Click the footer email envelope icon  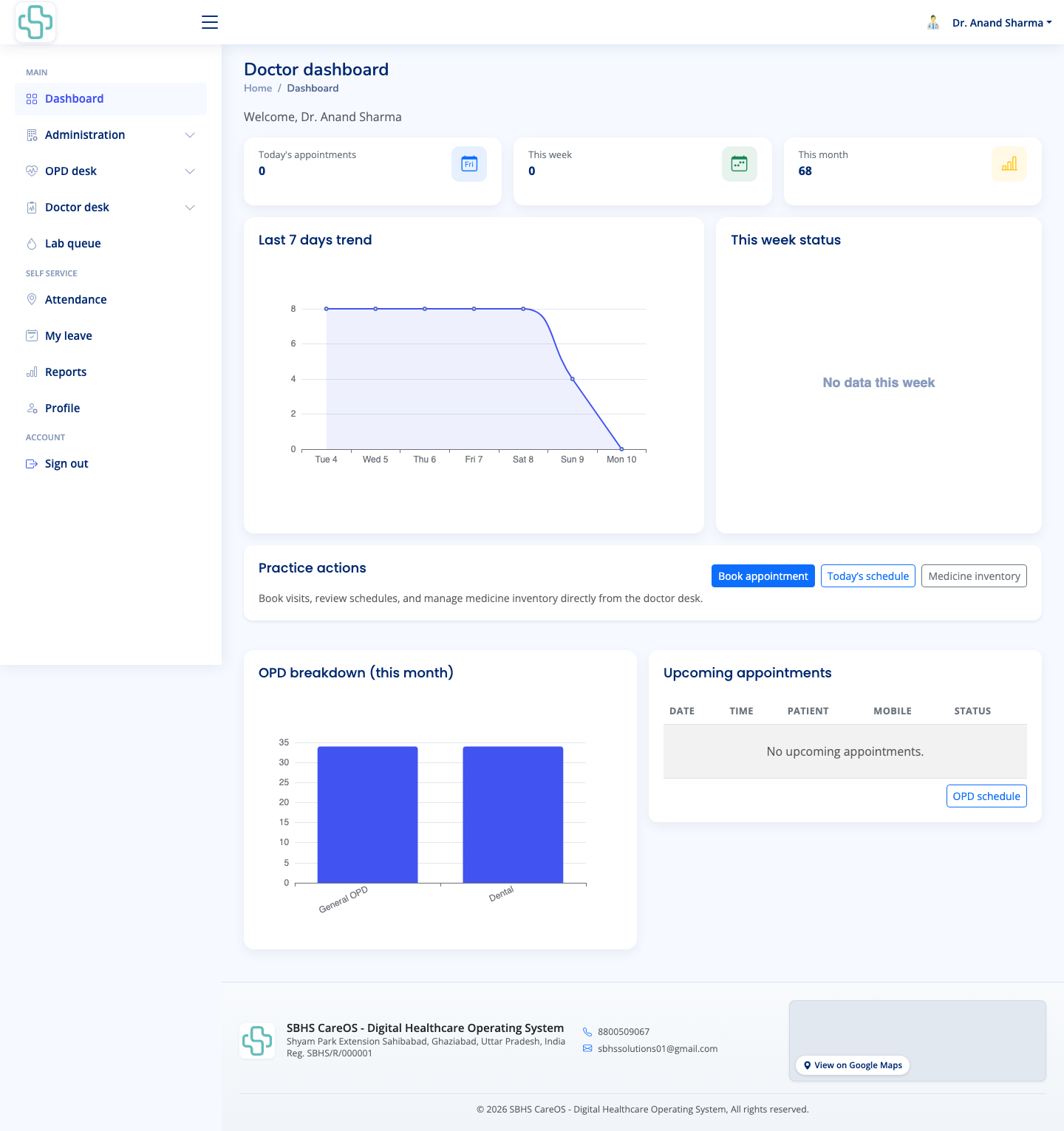587,1048
